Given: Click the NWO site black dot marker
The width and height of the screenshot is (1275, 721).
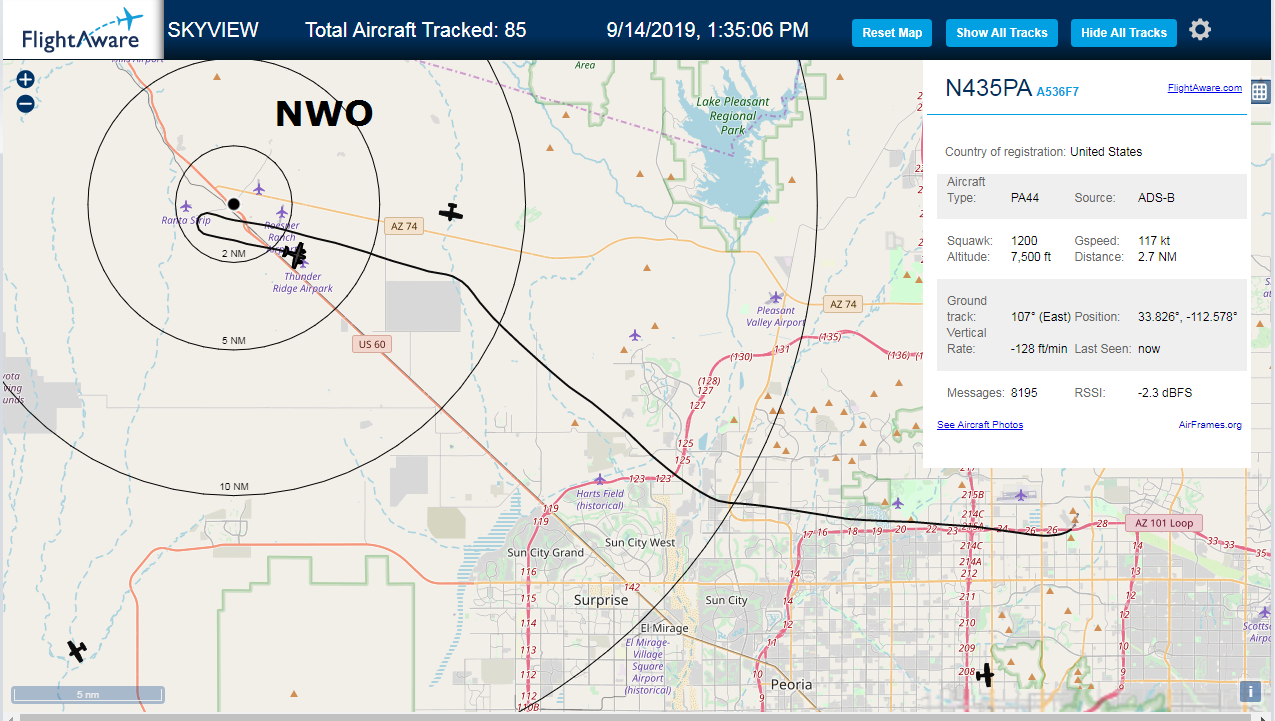Looking at the screenshot, I should 233,204.
